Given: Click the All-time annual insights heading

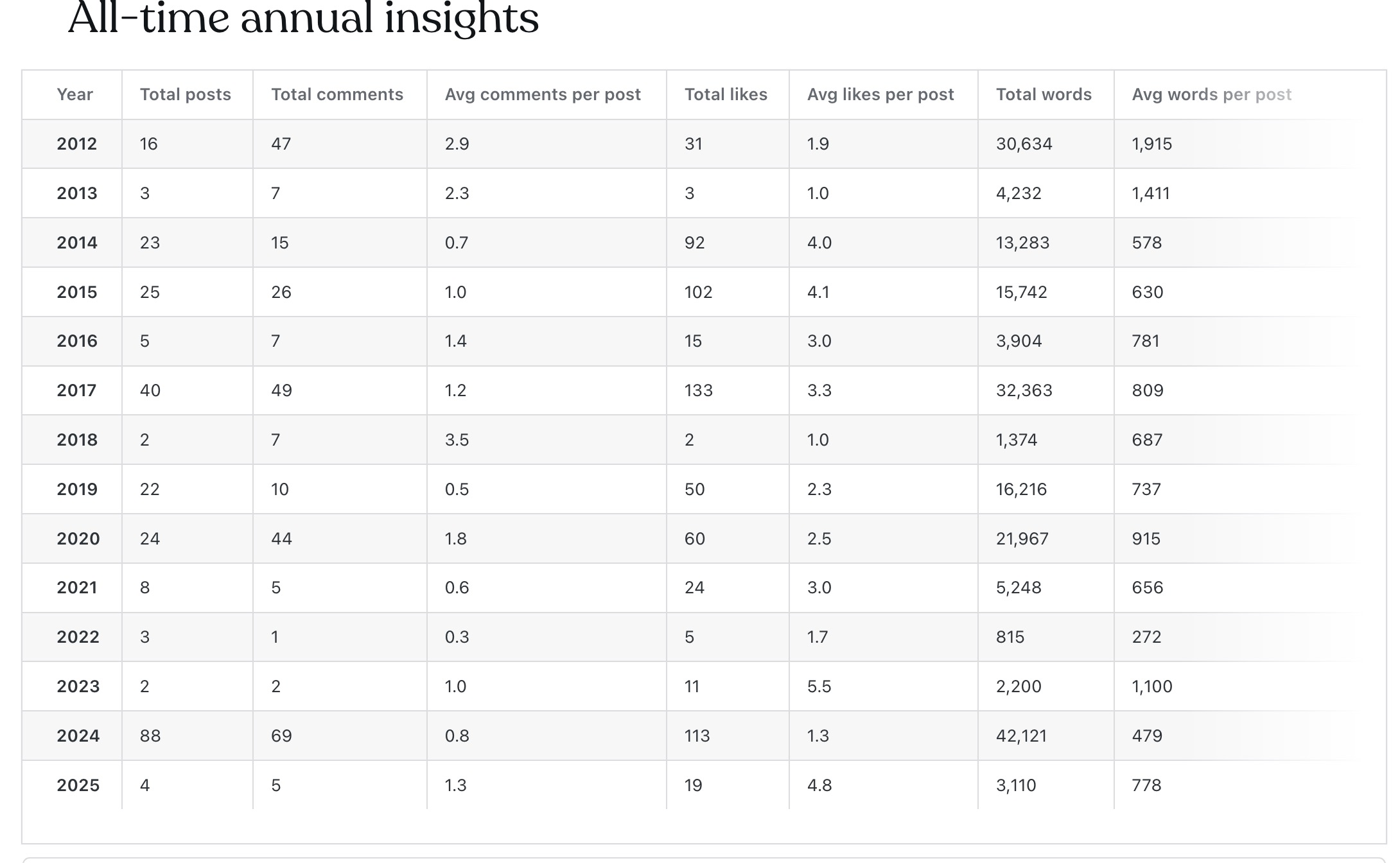Looking at the screenshot, I should point(303,18).
